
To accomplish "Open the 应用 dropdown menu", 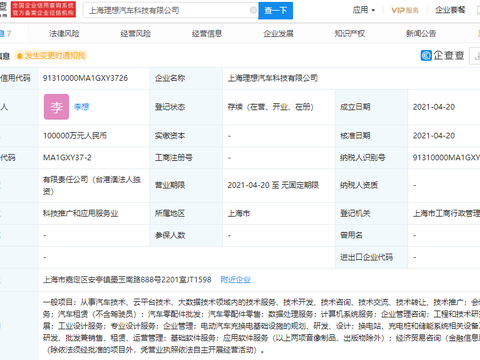I will (x=364, y=10).
